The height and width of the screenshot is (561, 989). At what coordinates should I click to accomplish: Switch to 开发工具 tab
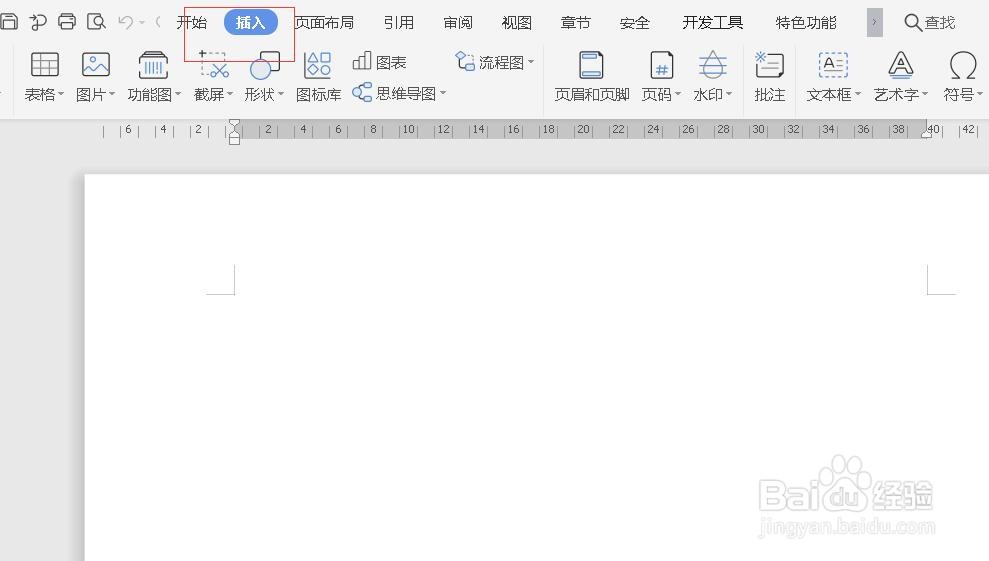pos(713,23)
